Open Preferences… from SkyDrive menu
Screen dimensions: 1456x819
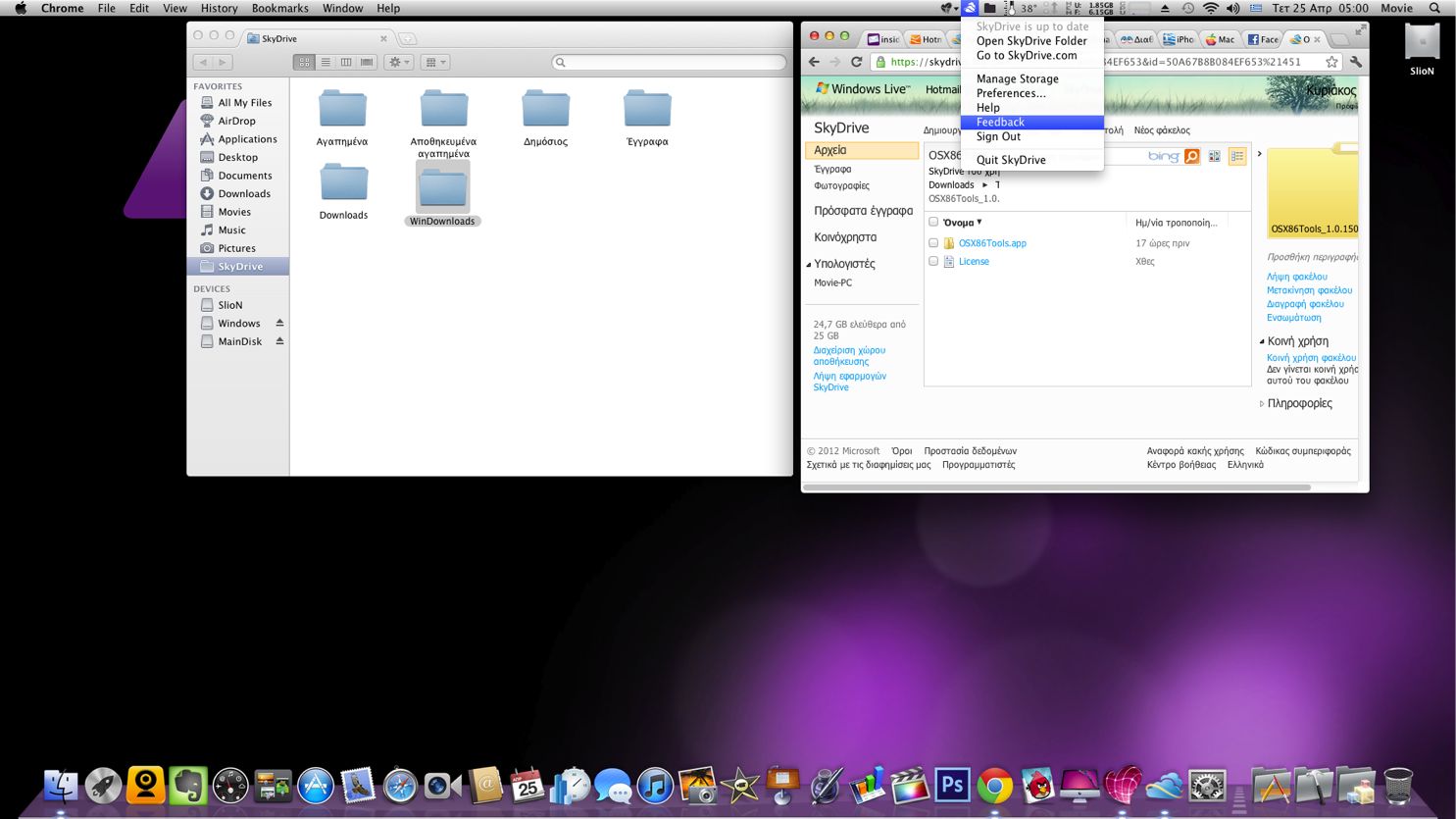[1031, 94]
